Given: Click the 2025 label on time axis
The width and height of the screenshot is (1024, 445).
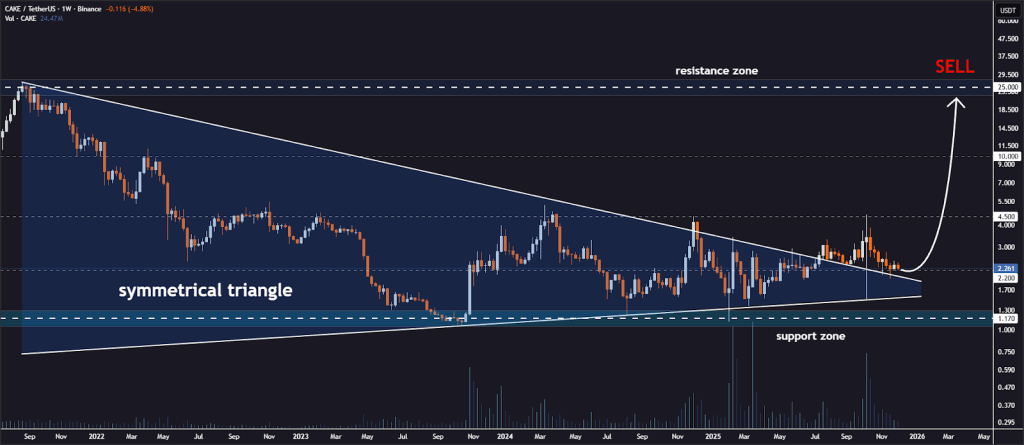Looking at the screenshot, I should (712, 436).
